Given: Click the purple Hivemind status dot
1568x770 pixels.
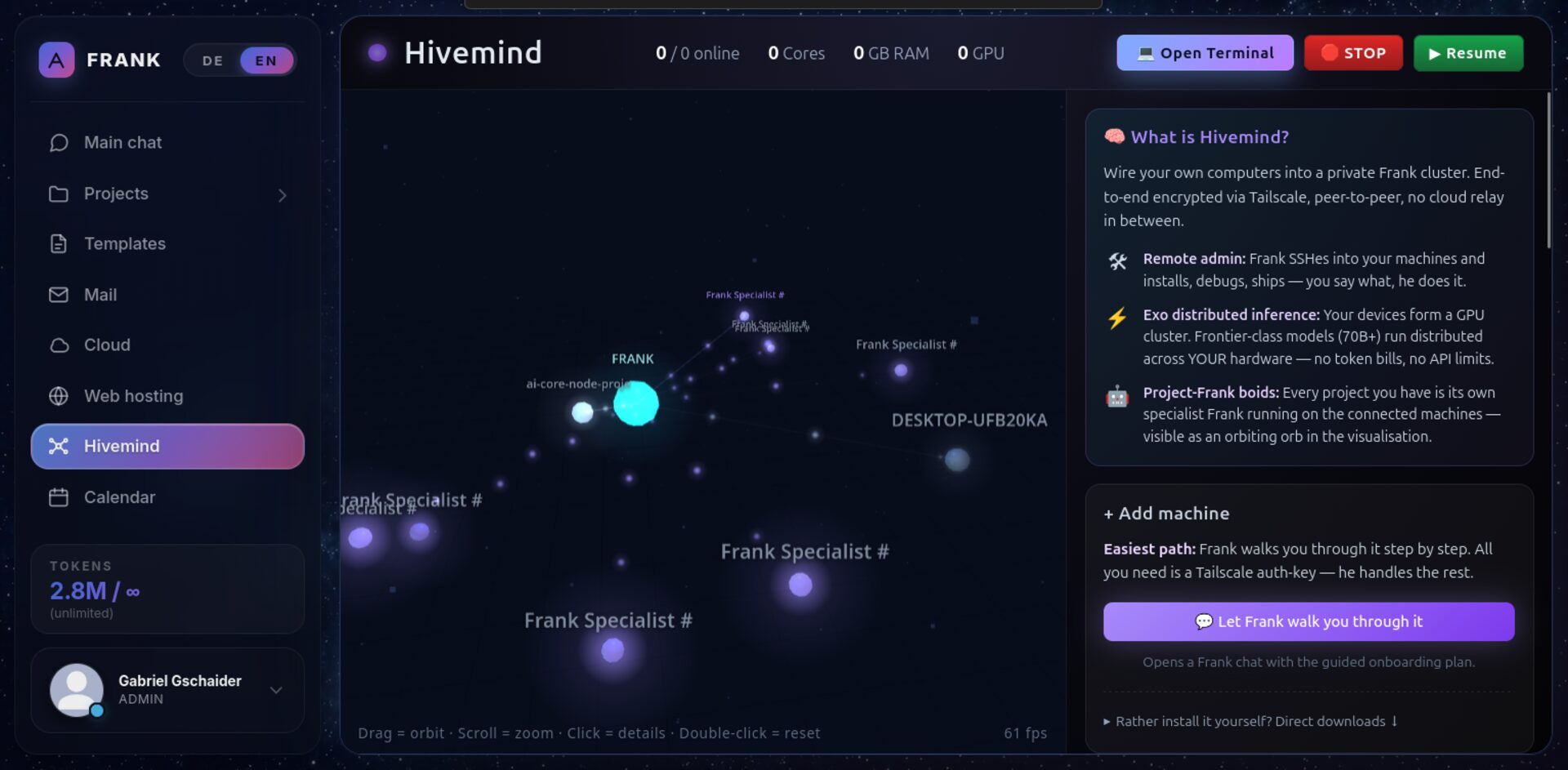Looking at the screenshot, I should [377, 53].
